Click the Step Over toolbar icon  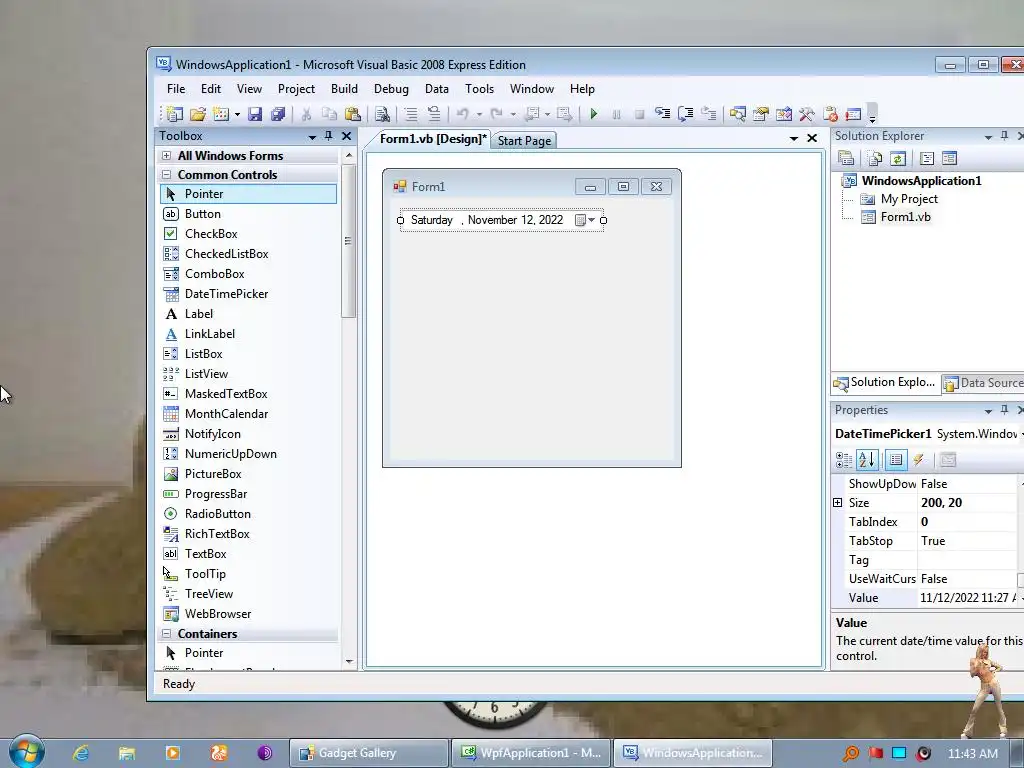(x=686, y=114)
